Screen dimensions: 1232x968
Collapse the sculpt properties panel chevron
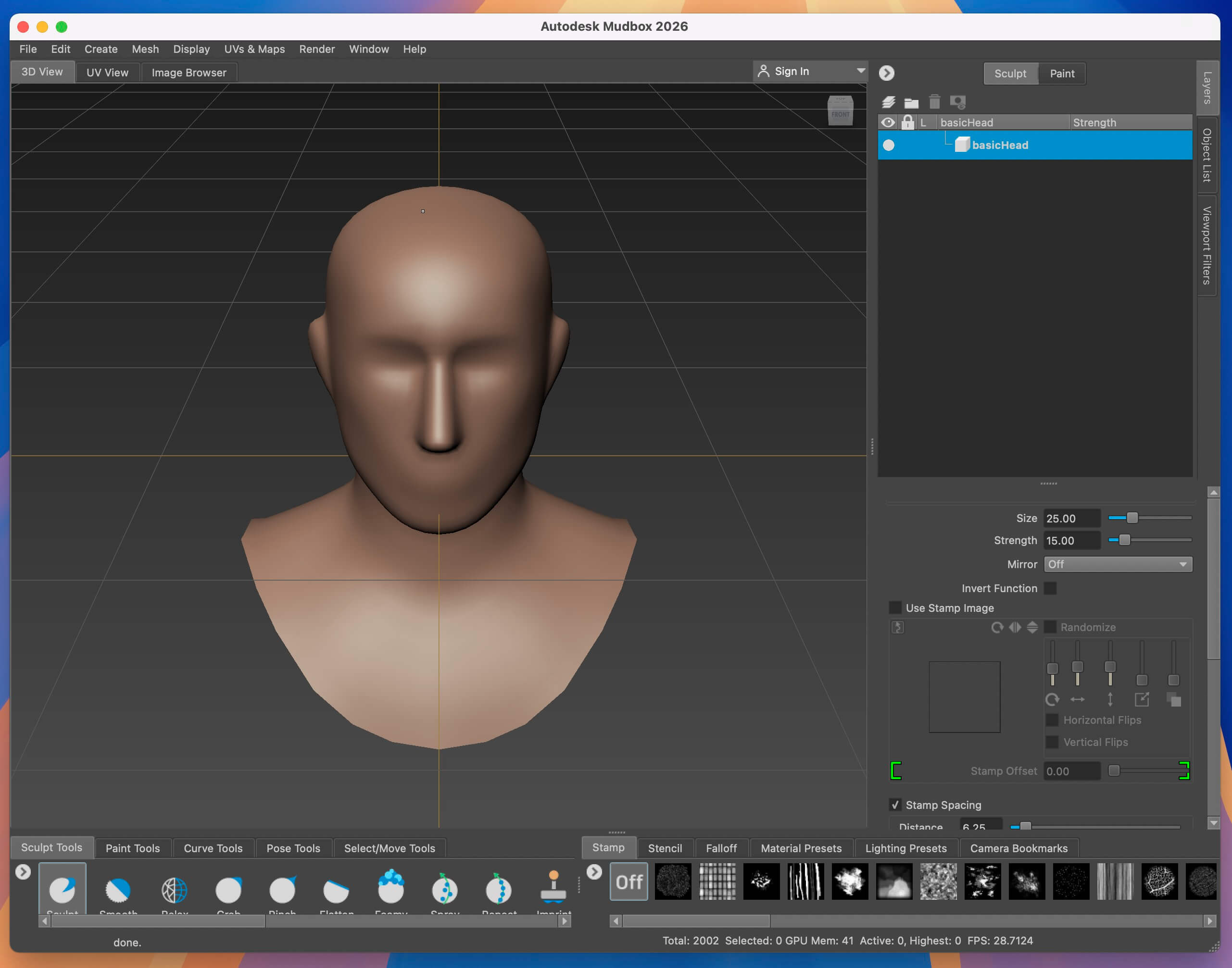coord(887,73)
